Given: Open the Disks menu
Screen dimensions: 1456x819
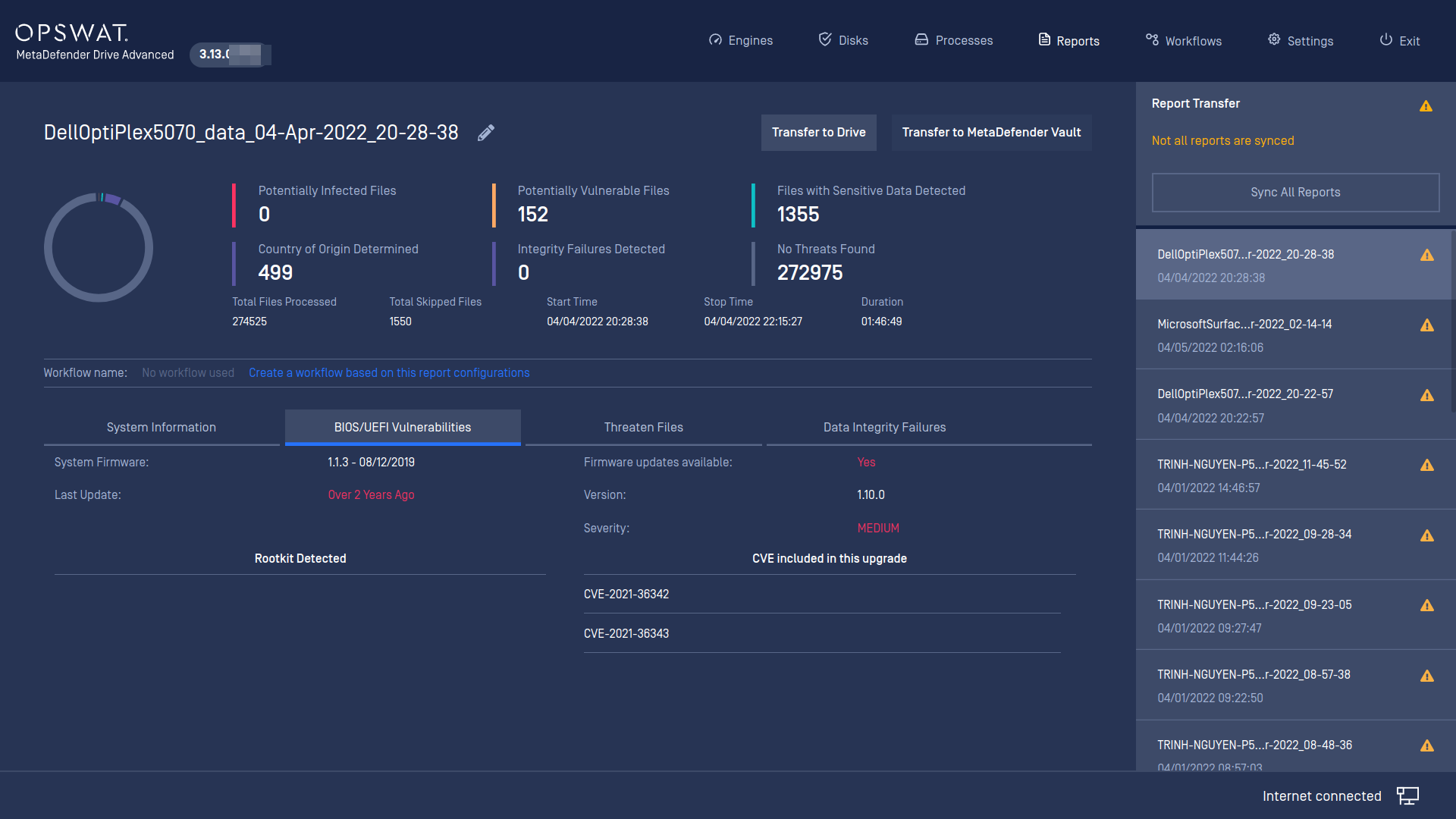Looking at the screenshot, I should coord(843,40).
